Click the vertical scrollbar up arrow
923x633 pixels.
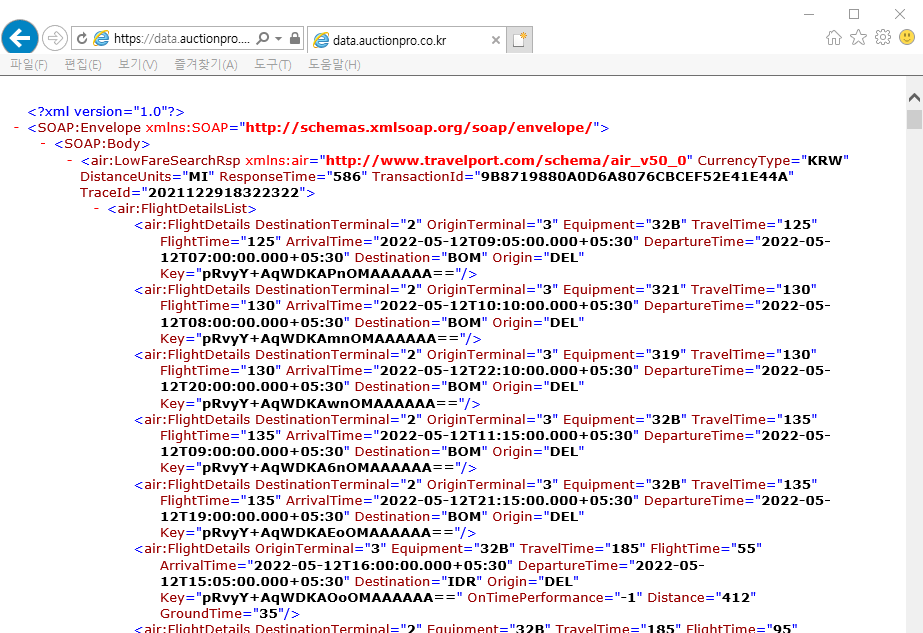coord(914,98)
